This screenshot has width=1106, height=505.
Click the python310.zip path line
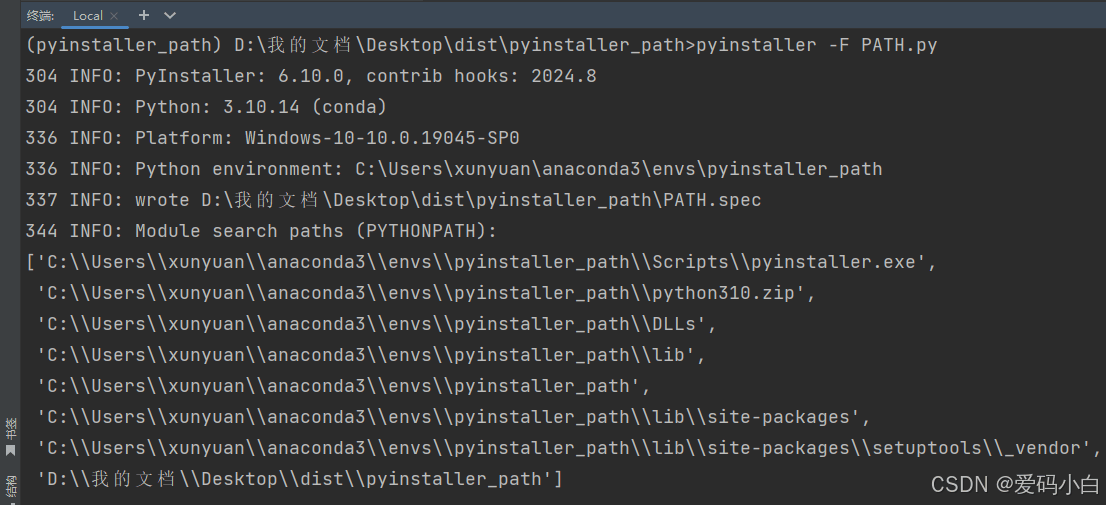(426, 293)
